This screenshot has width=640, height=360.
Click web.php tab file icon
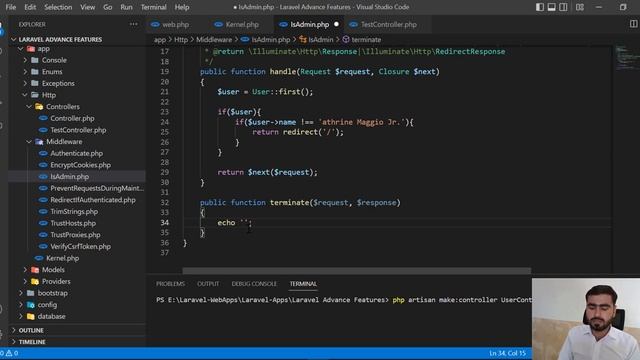(x=155, y=24)
